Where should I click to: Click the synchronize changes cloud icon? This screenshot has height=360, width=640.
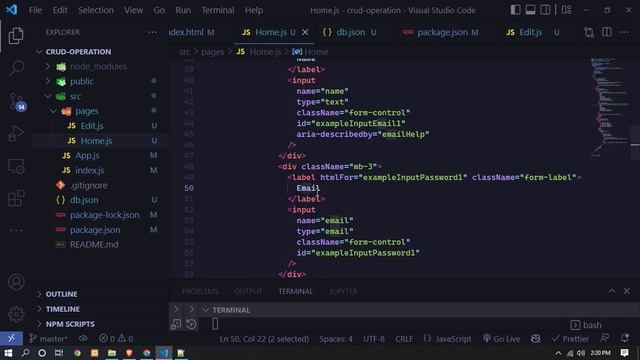click(83, 339)
